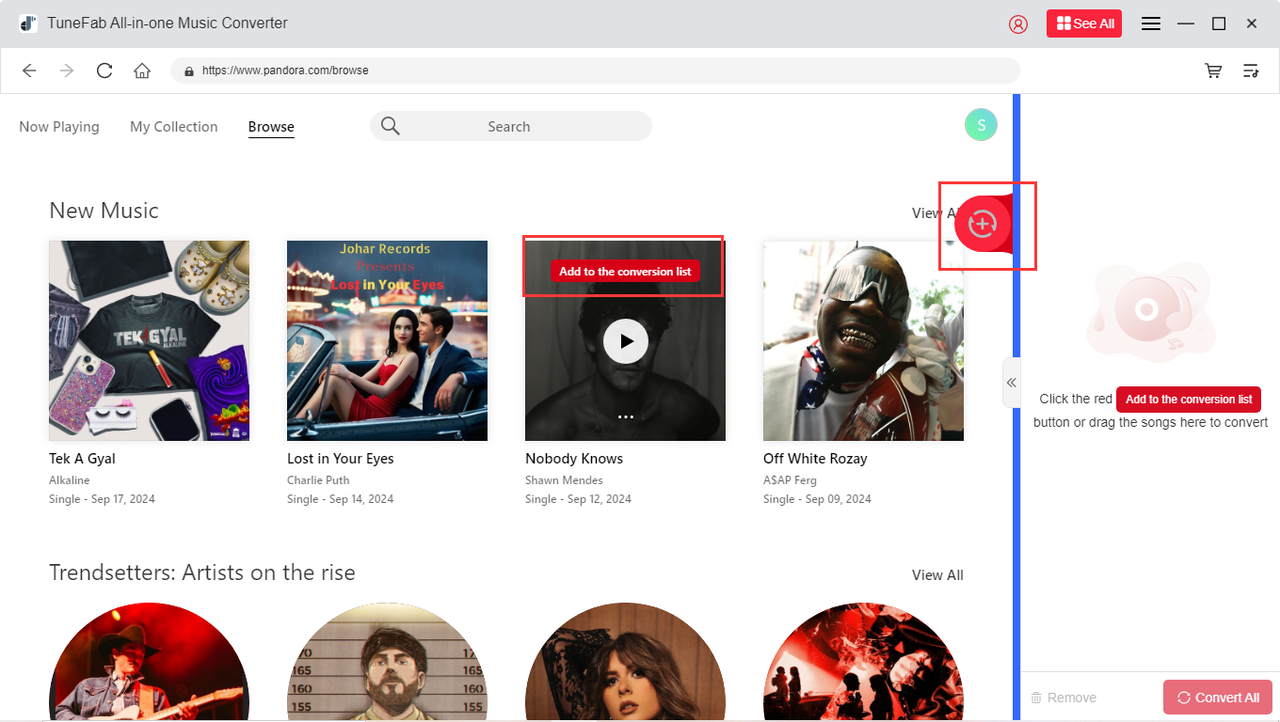Click the Convert All button
Screen dimensions: 1280x722
click(1218, 698)
